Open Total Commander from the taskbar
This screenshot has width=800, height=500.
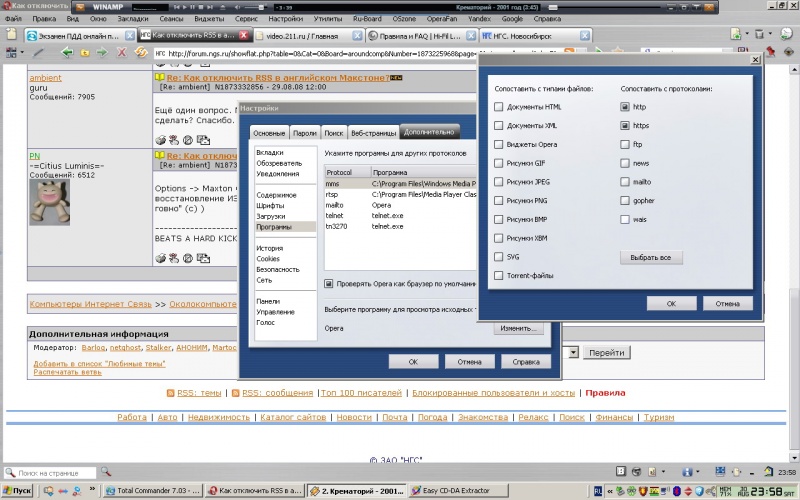point(153,491)
